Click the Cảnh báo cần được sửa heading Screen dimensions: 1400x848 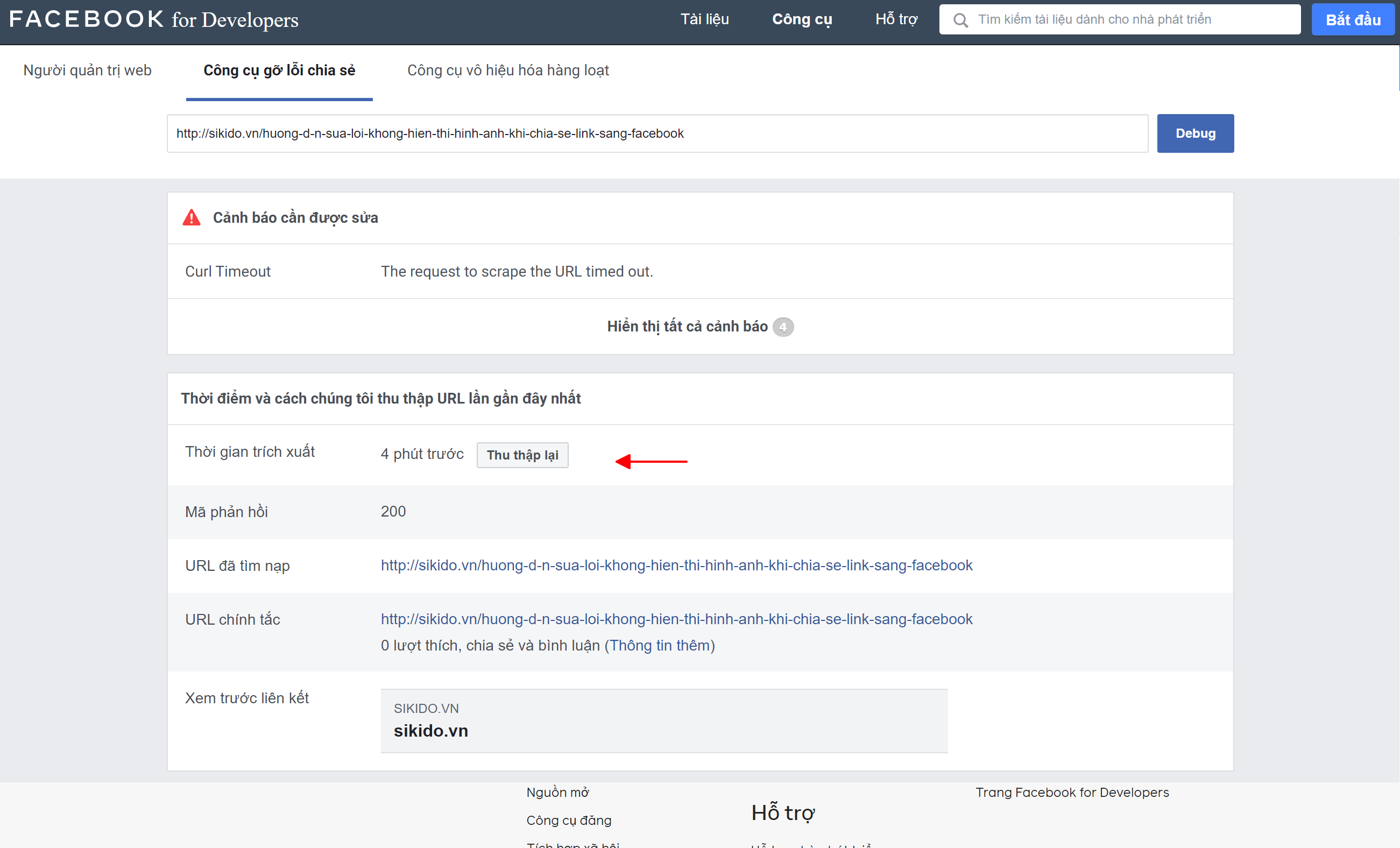(295, 218)
